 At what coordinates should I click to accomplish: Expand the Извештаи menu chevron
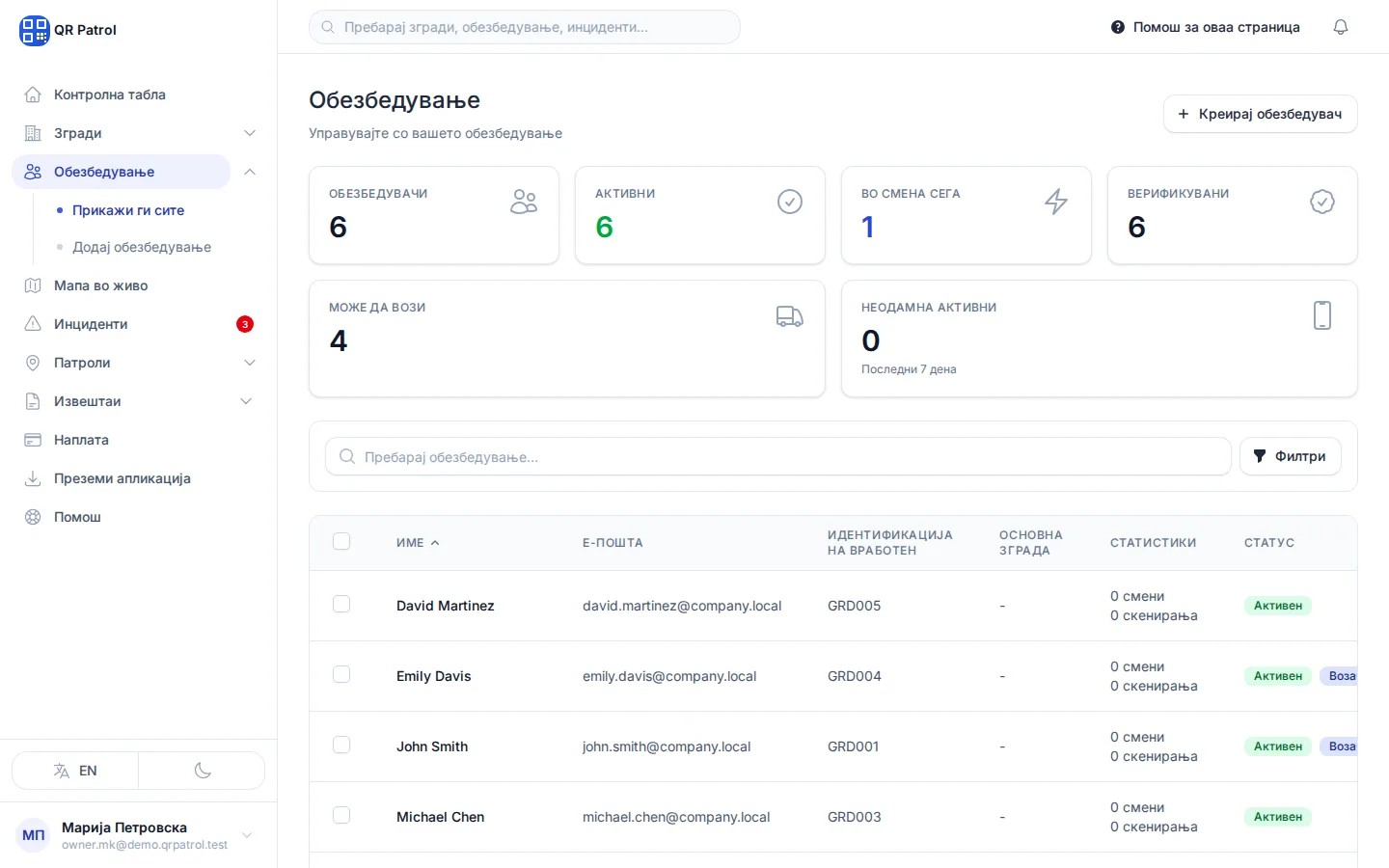246,401
